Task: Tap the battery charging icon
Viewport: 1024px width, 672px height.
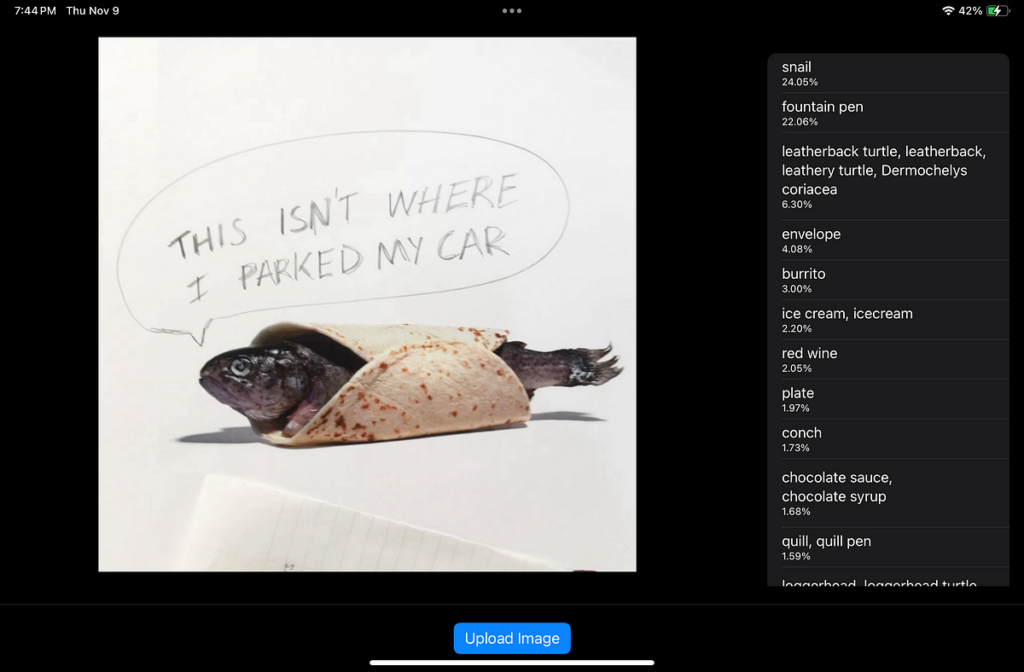Action: click(997, 11)
